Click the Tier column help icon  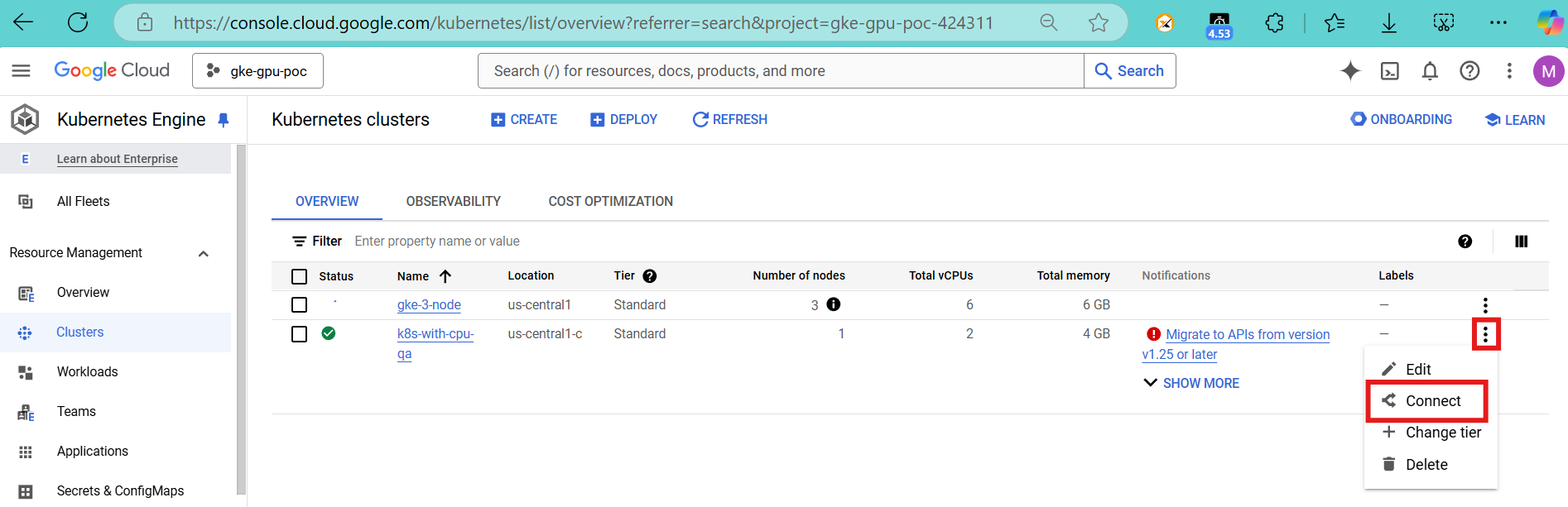[650, 276]
